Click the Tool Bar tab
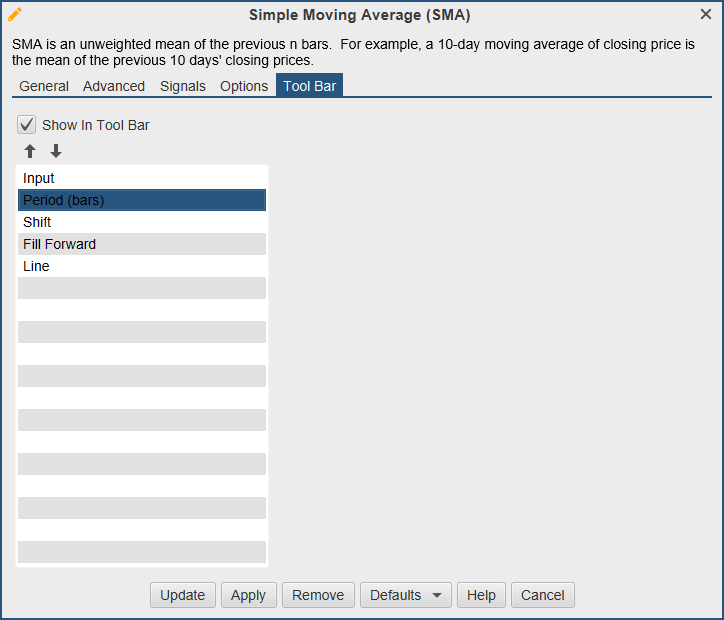This screenshot has height=620, width=724. (310, 86)
